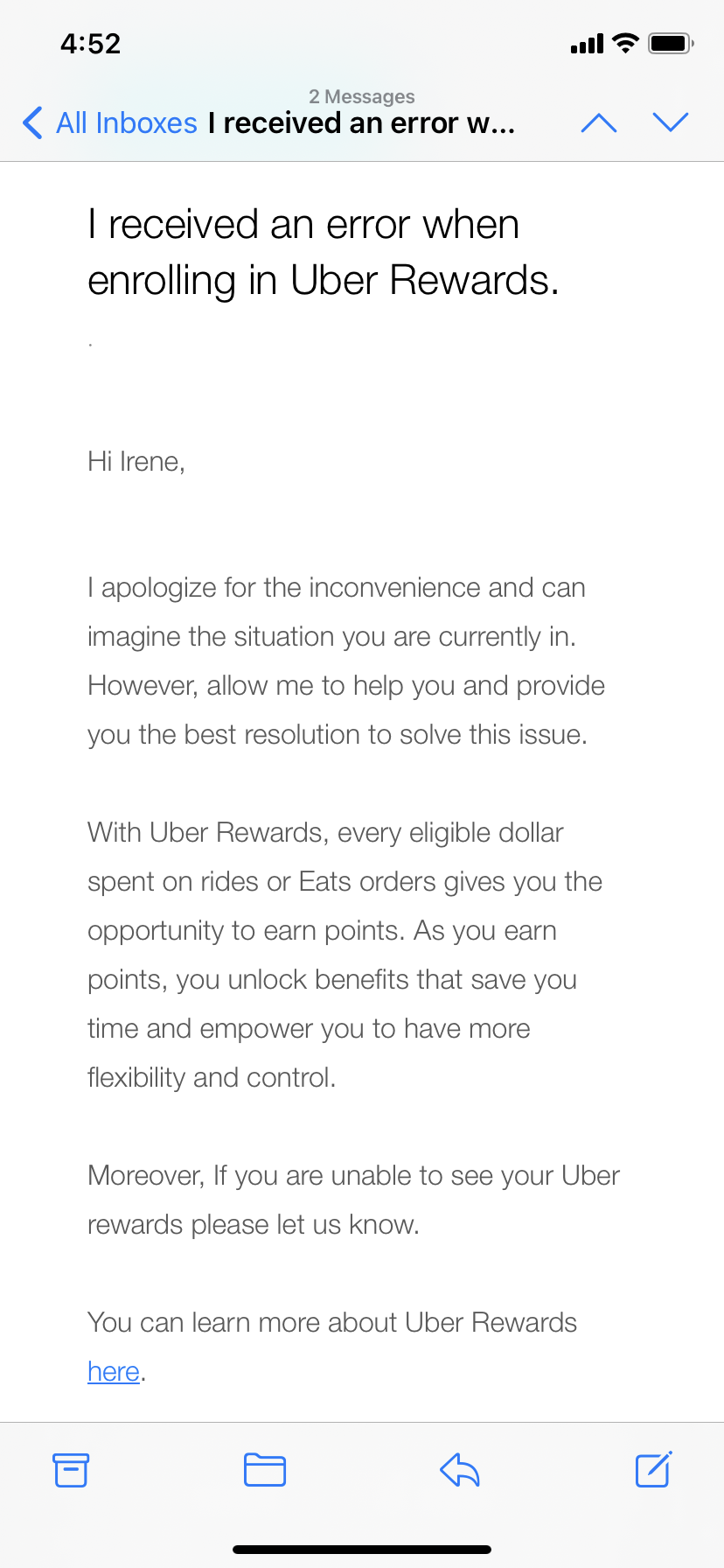Show previous message with up arrow
724x1568 pixels.
(599, 123)
